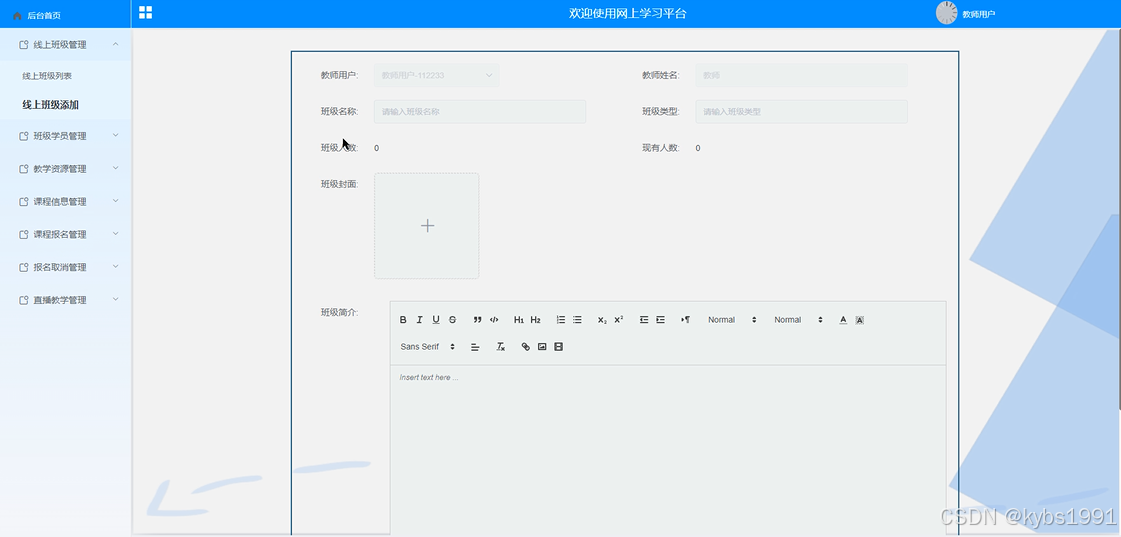Open the text color picker
This screenshot has height=537, width=1121.
tap(843, 320)
